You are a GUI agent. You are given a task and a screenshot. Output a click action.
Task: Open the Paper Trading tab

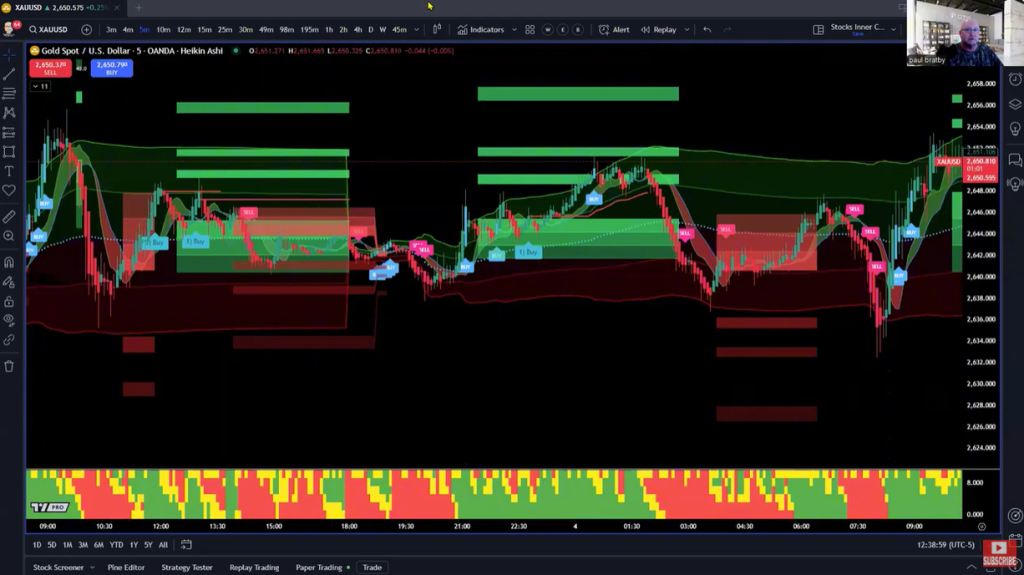tap(319, 567)
